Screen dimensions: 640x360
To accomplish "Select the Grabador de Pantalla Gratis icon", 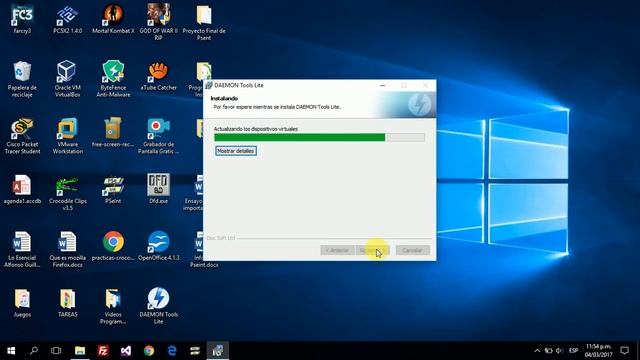I will pyautogui.click(x=158, y=136).
